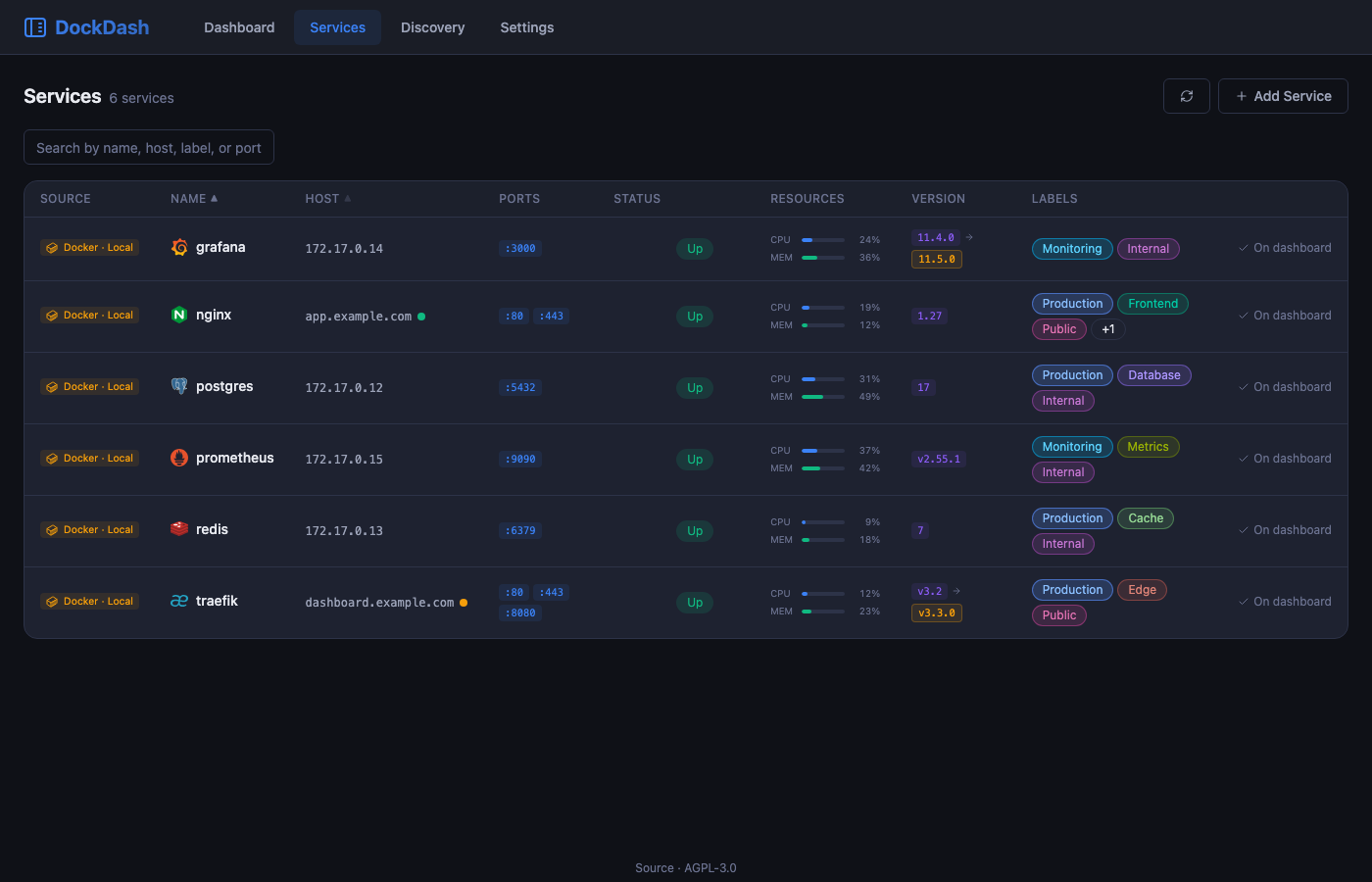Click the Up status badge for nginx
The image size is (1372, 882).
(695, 317)
